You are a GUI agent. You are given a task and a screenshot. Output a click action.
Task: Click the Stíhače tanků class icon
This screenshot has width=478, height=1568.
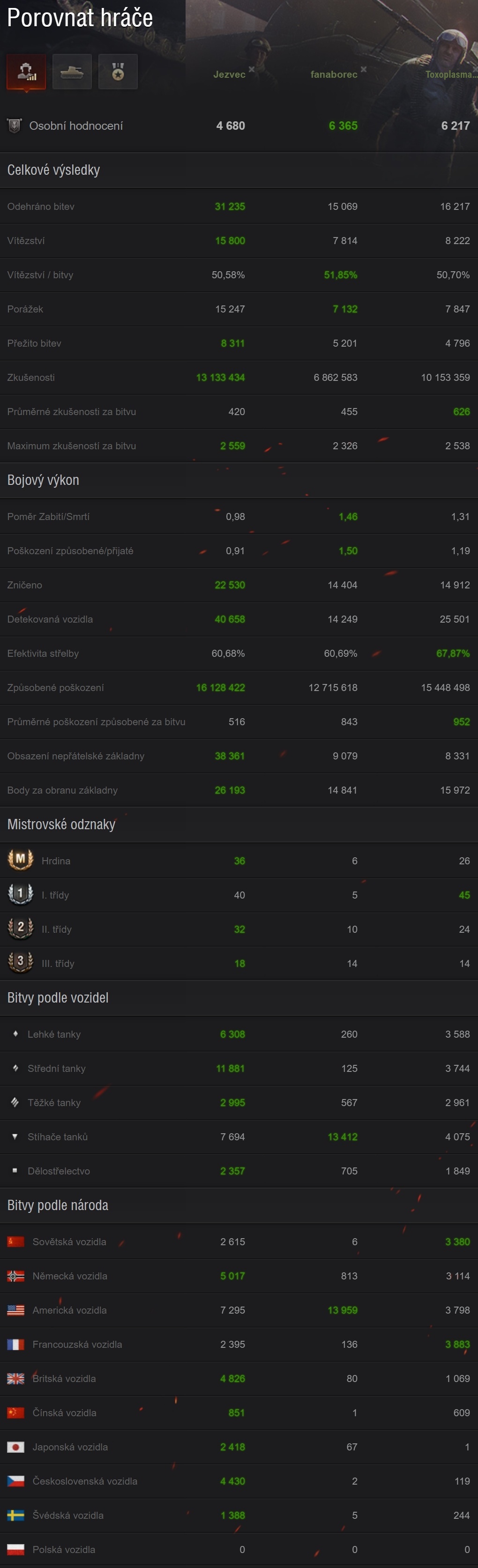point(15,1137)
